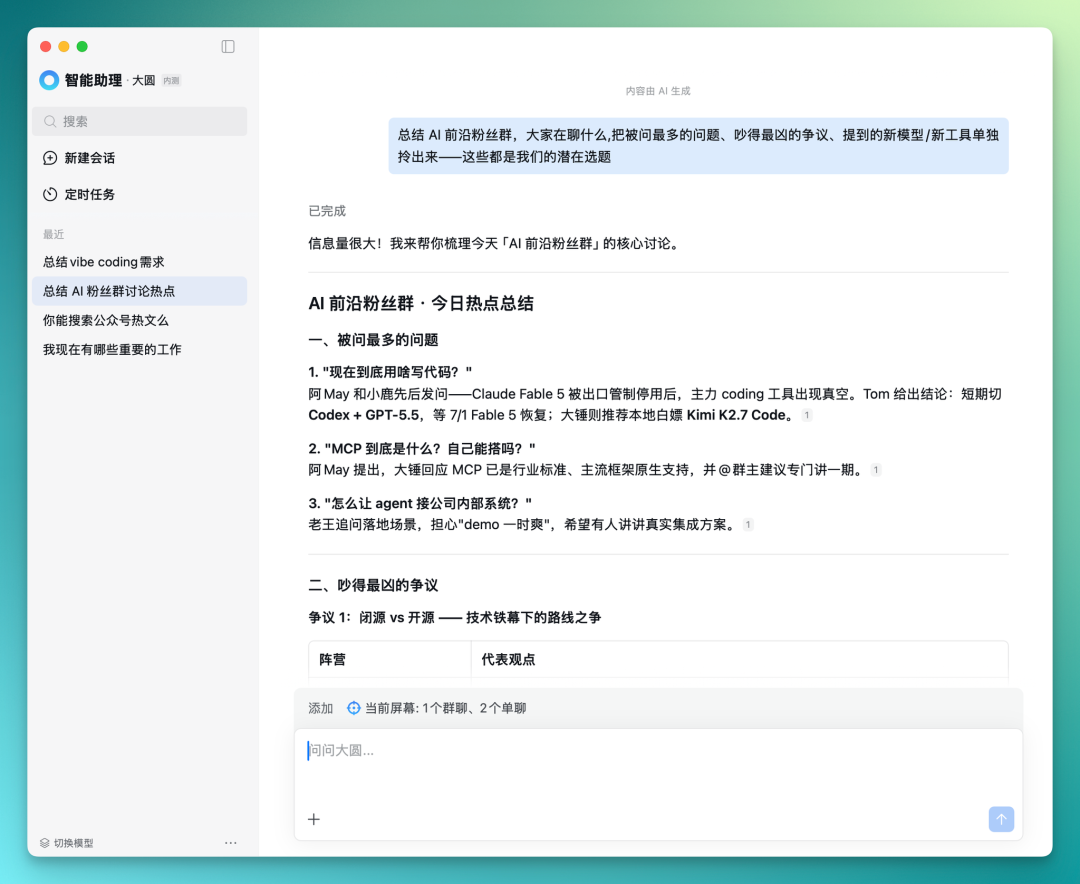Click the current screen target icon
This screenshot has height=884, width=1080.
pyautogui.click(x=353, y=708)
